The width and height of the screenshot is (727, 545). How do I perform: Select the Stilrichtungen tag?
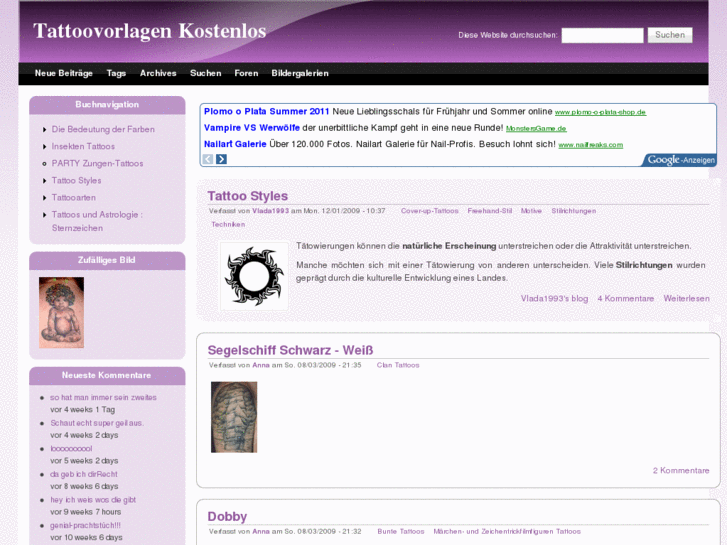574,211
